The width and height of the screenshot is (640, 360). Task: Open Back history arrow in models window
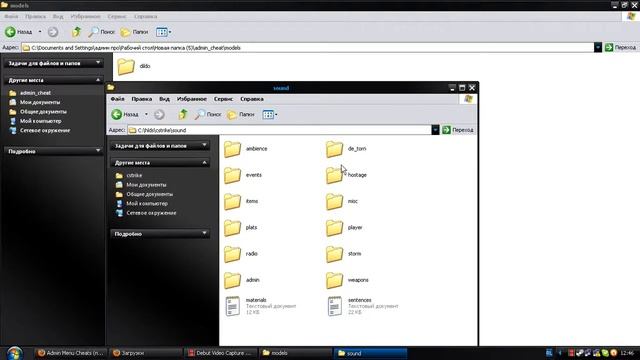coord(40,32)
